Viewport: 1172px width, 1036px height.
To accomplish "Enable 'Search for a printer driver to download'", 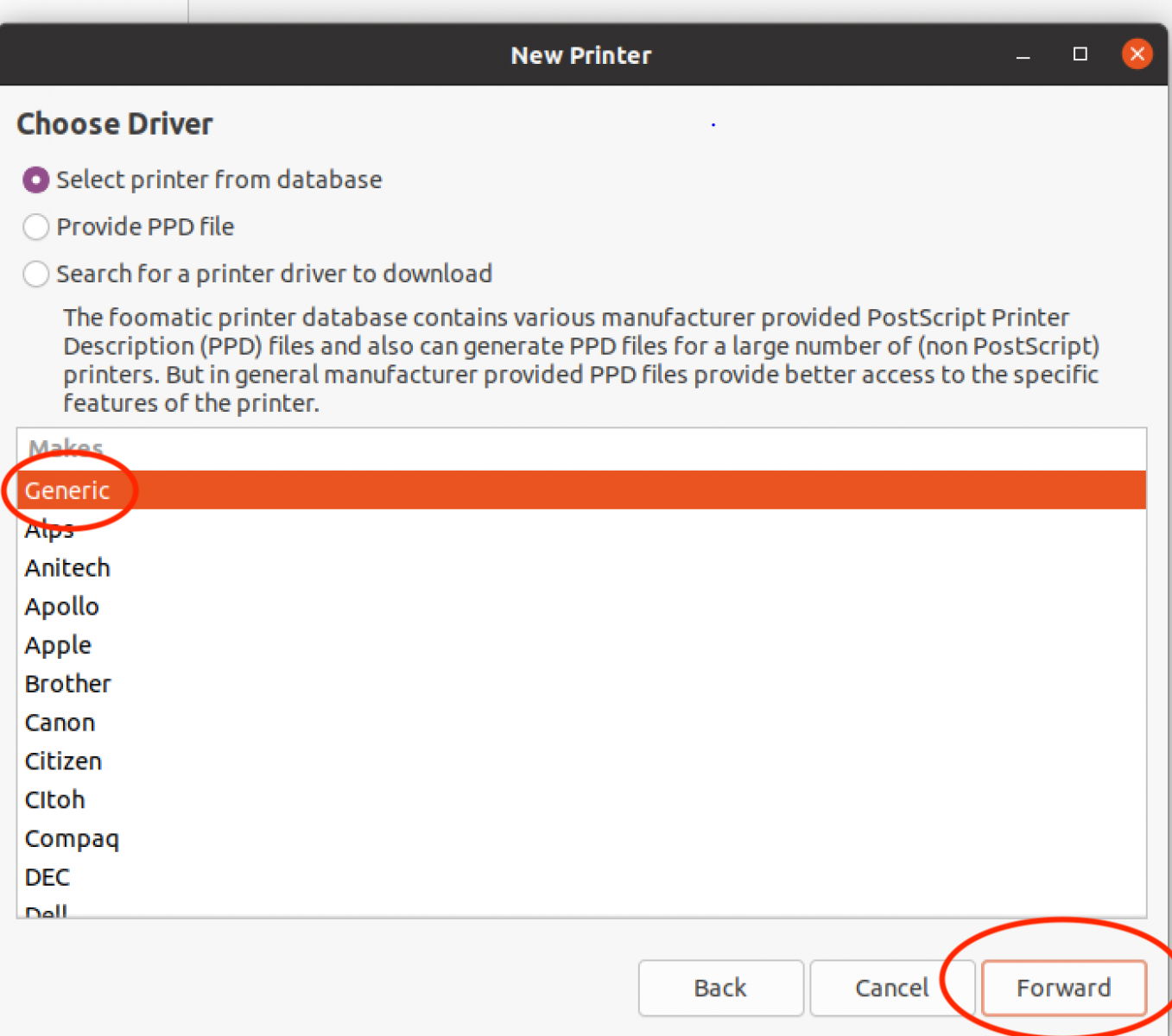I will [35, 275].
